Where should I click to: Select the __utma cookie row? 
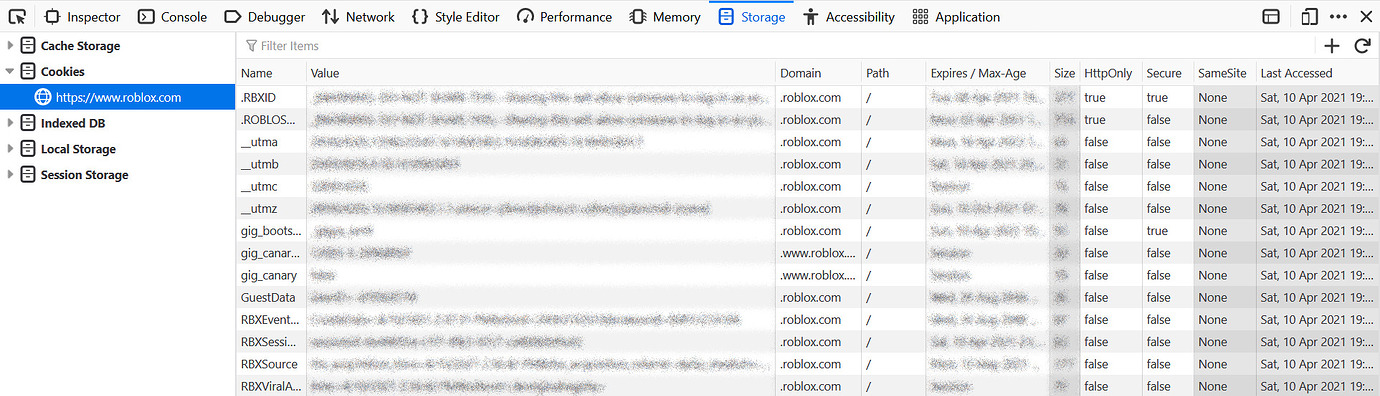[x=808, y=142]
